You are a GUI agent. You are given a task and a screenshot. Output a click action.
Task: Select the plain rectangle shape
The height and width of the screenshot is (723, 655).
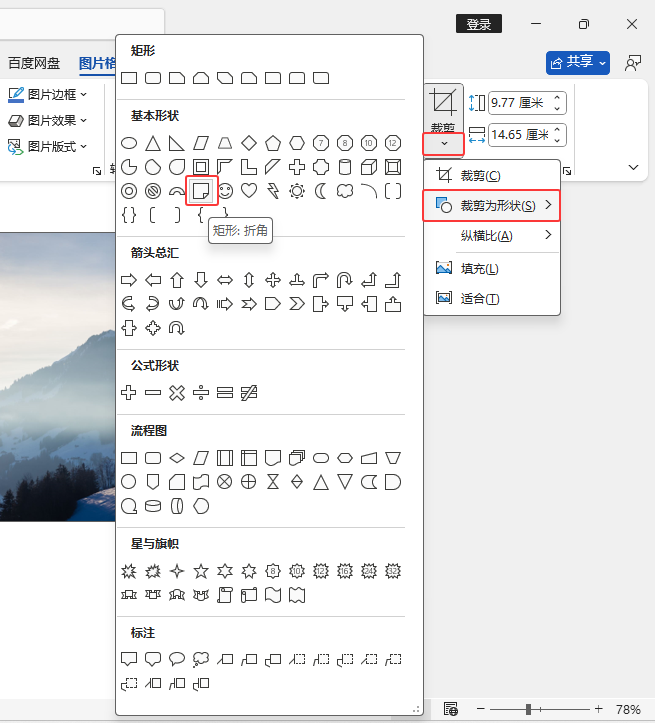129,78
